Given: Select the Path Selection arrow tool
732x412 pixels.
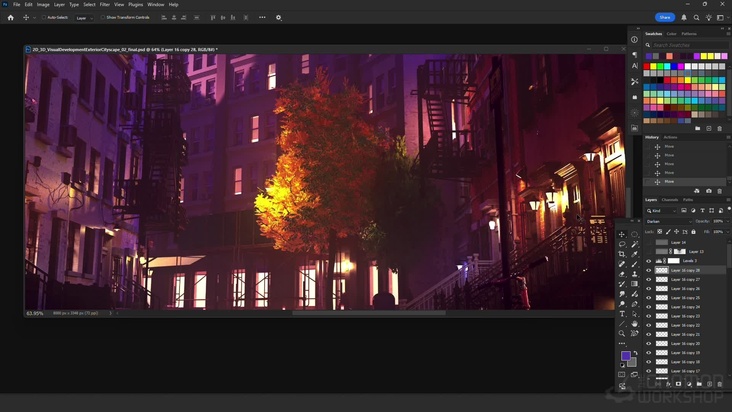Looking at the screenshot, I should 634,314.
